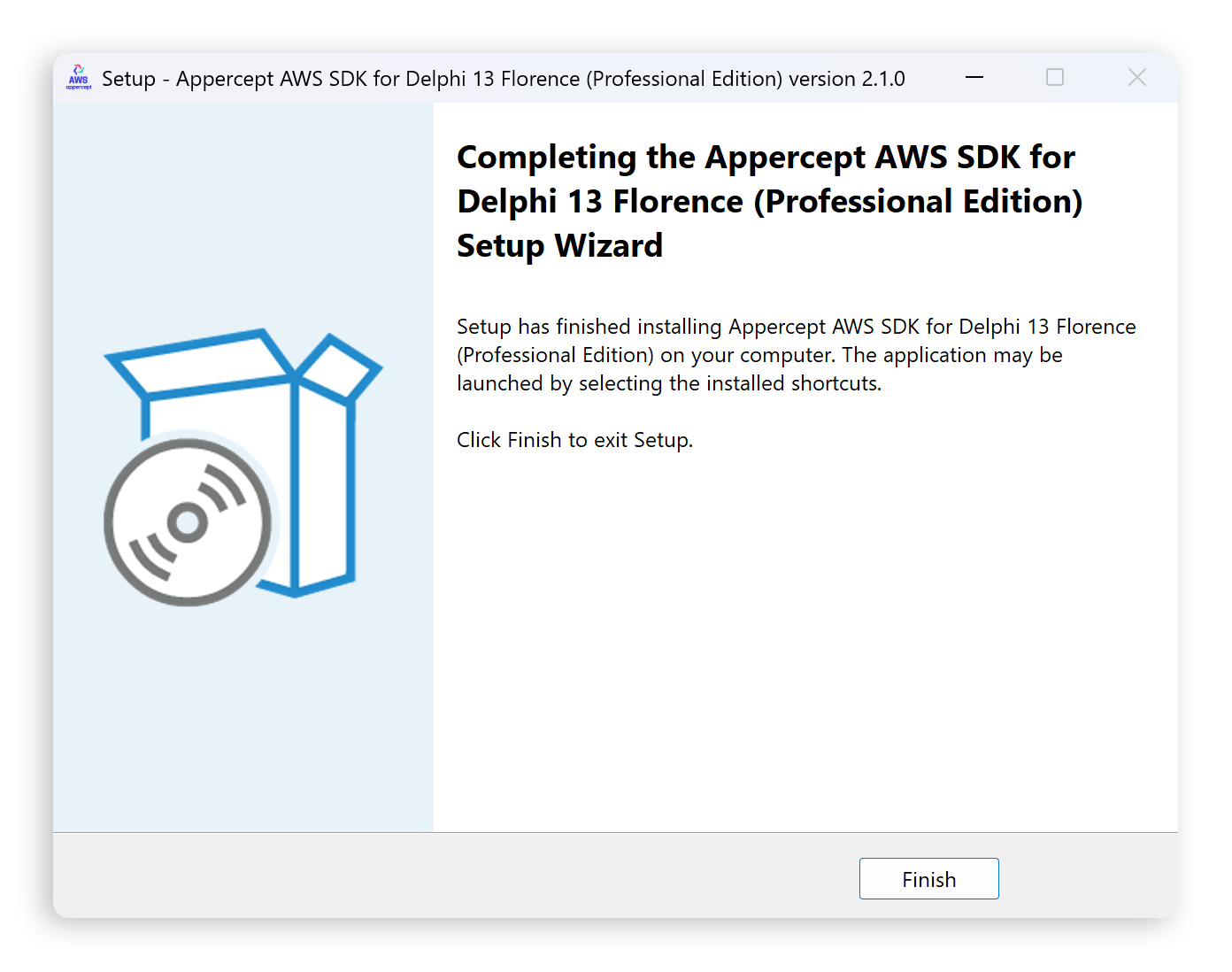Click the 'Completing the Appercept AWS SDK' heading
The height and width of the screenshot is (972, 1232).
coord(766,158)
